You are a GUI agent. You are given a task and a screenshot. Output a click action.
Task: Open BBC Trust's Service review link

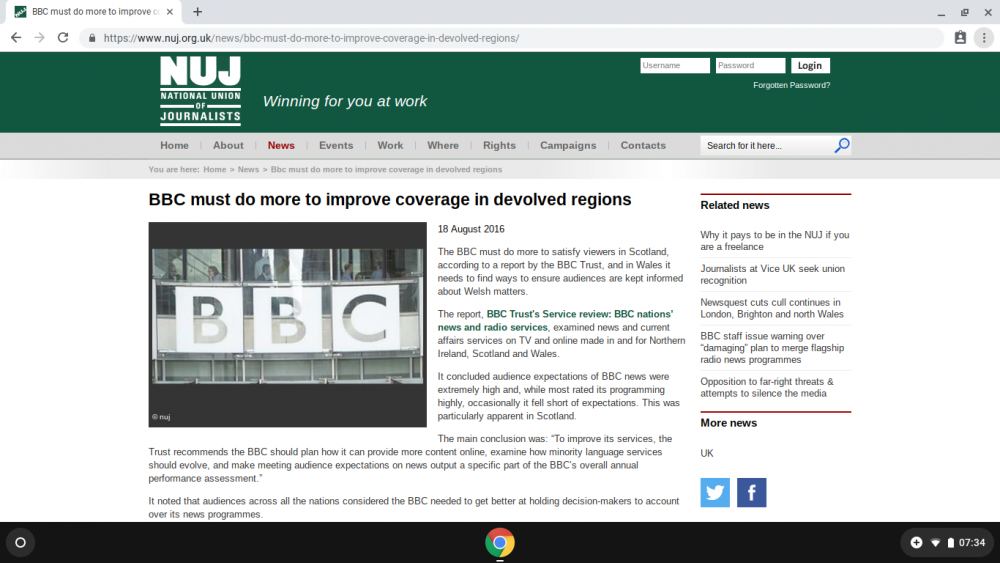pos(555,321)
